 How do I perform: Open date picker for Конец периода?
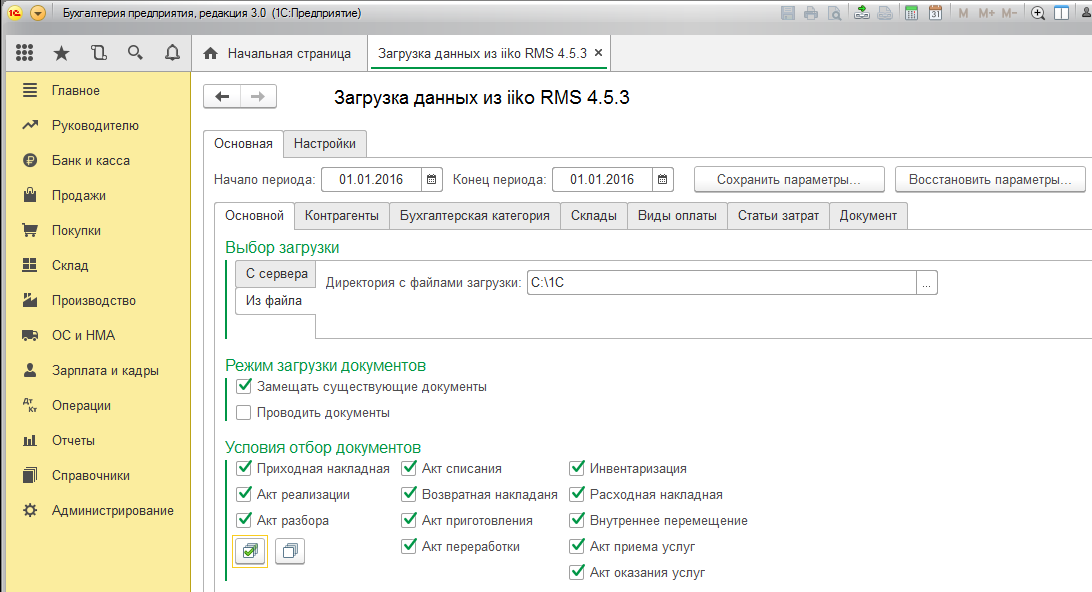[662, 180]
